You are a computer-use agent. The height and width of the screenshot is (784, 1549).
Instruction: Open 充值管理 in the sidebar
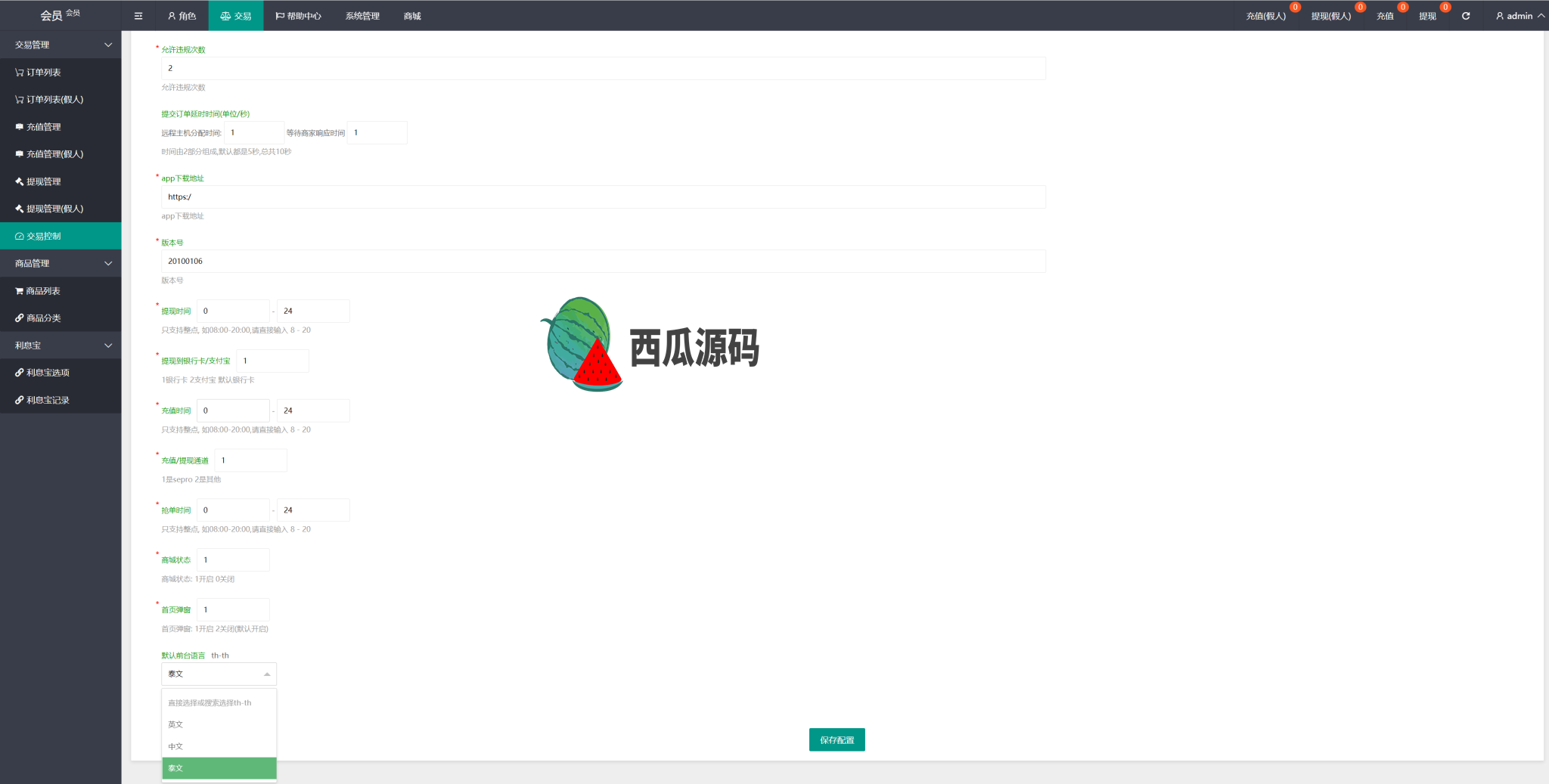61,126
